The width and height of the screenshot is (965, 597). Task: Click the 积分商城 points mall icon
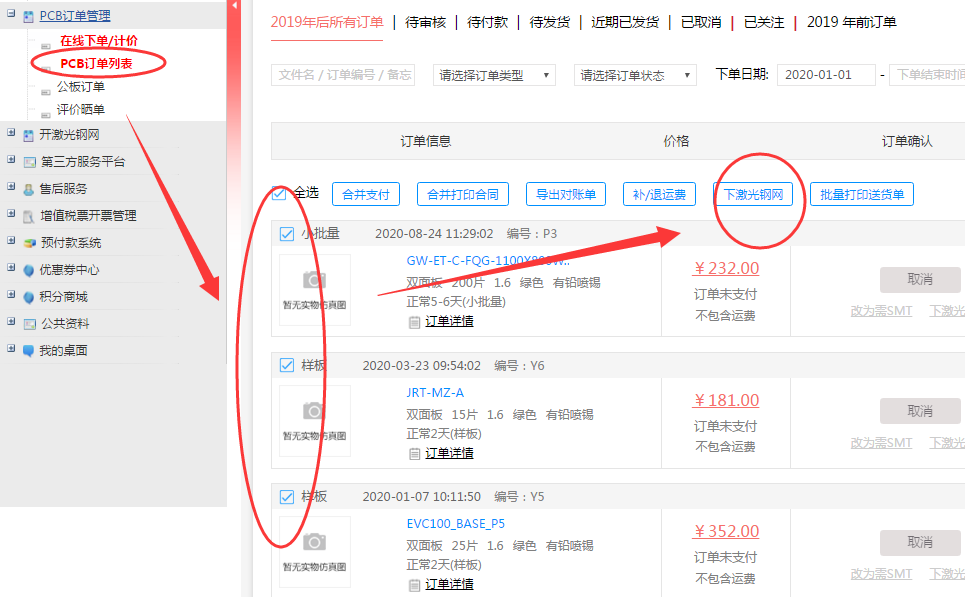pyautogui.click(x=29, y=297)
